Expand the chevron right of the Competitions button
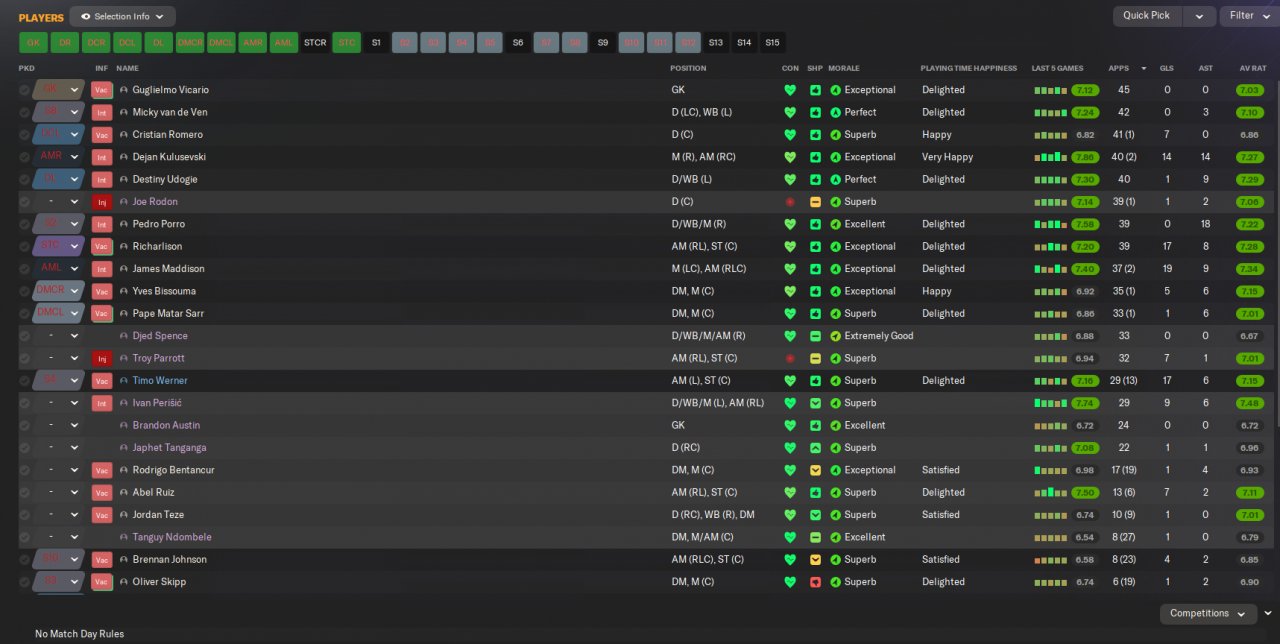1280x644 pixels. (1268, 614)
